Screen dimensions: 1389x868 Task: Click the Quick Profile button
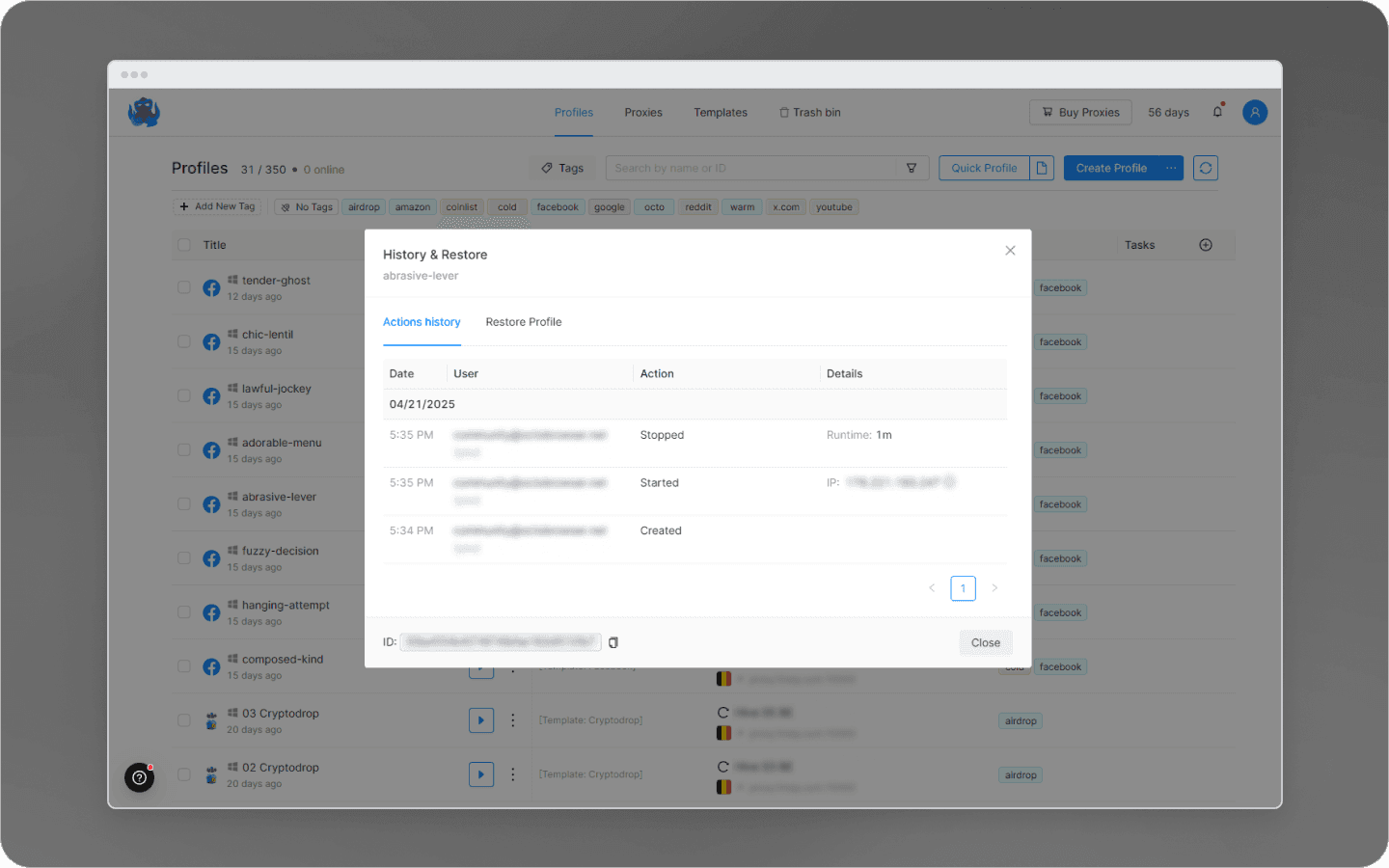click(x=984, y=168)
